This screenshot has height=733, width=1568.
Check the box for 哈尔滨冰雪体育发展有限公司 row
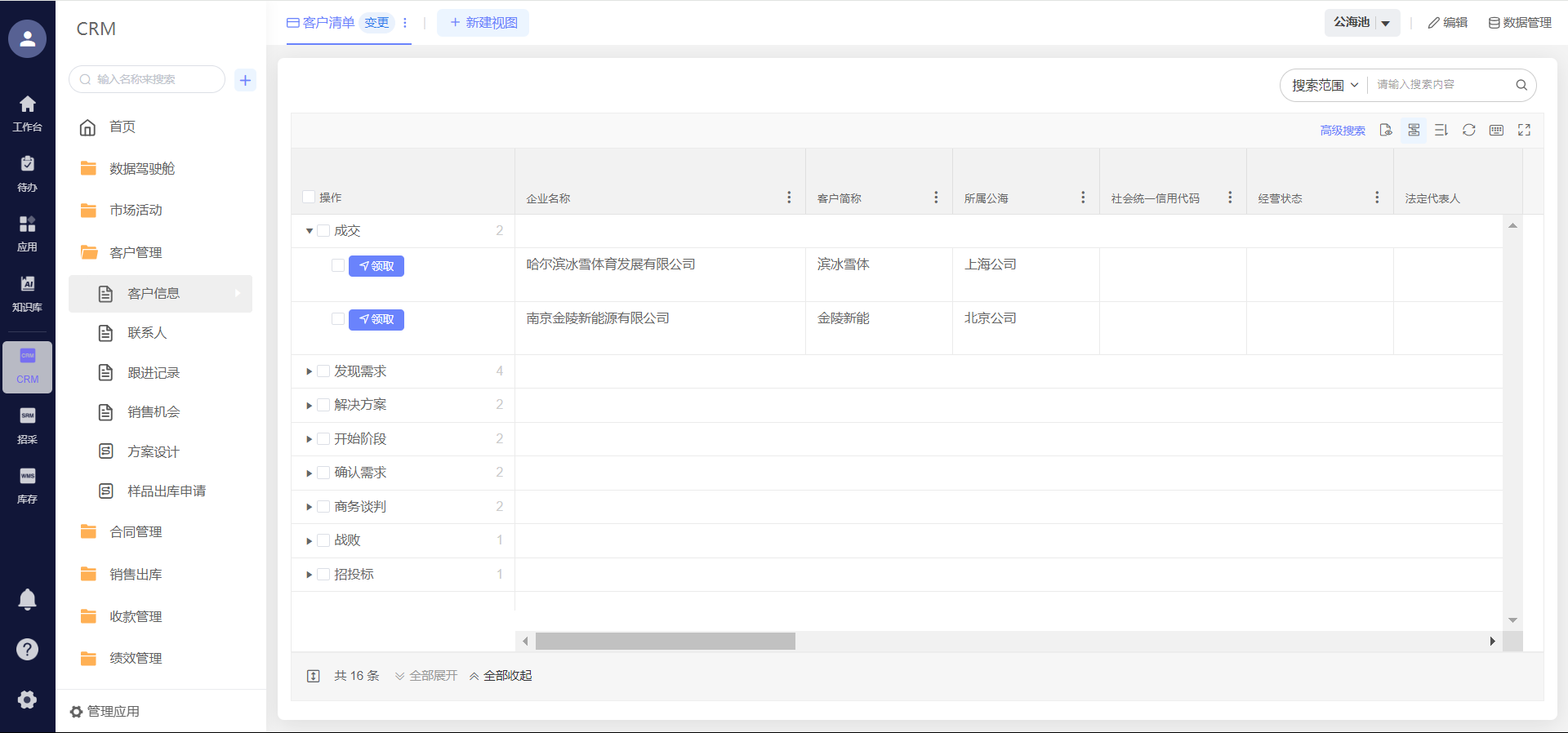(x=338, y=265)
